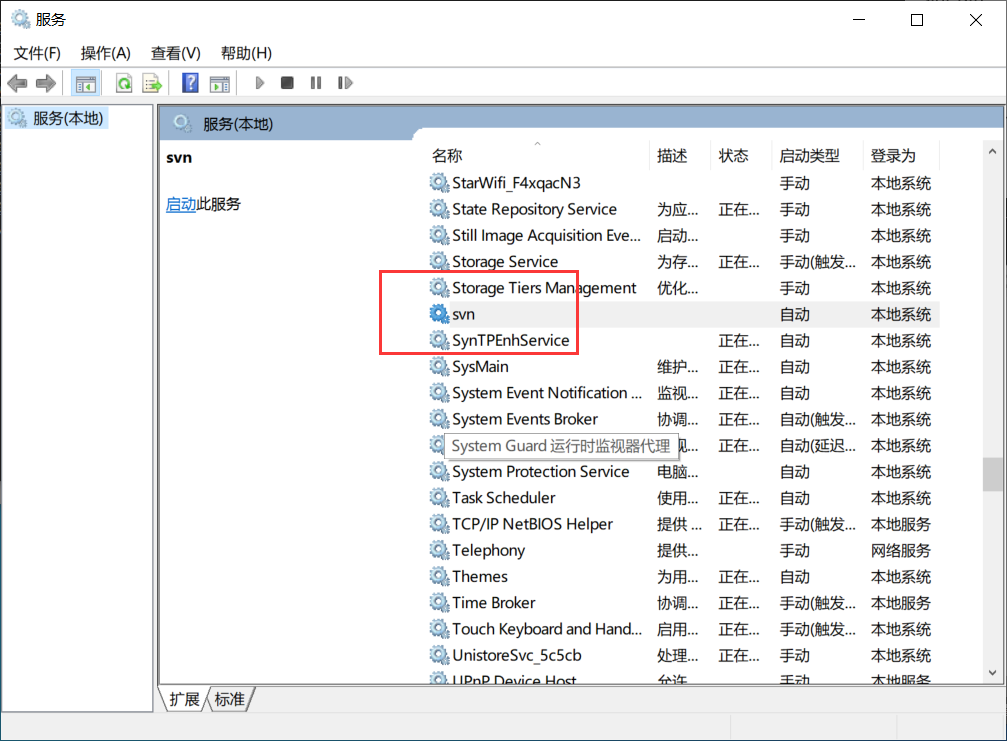Screen dimensions: 1007x741
Task: Click the services list scroll up arrow
Action: [x=992, y=152]
